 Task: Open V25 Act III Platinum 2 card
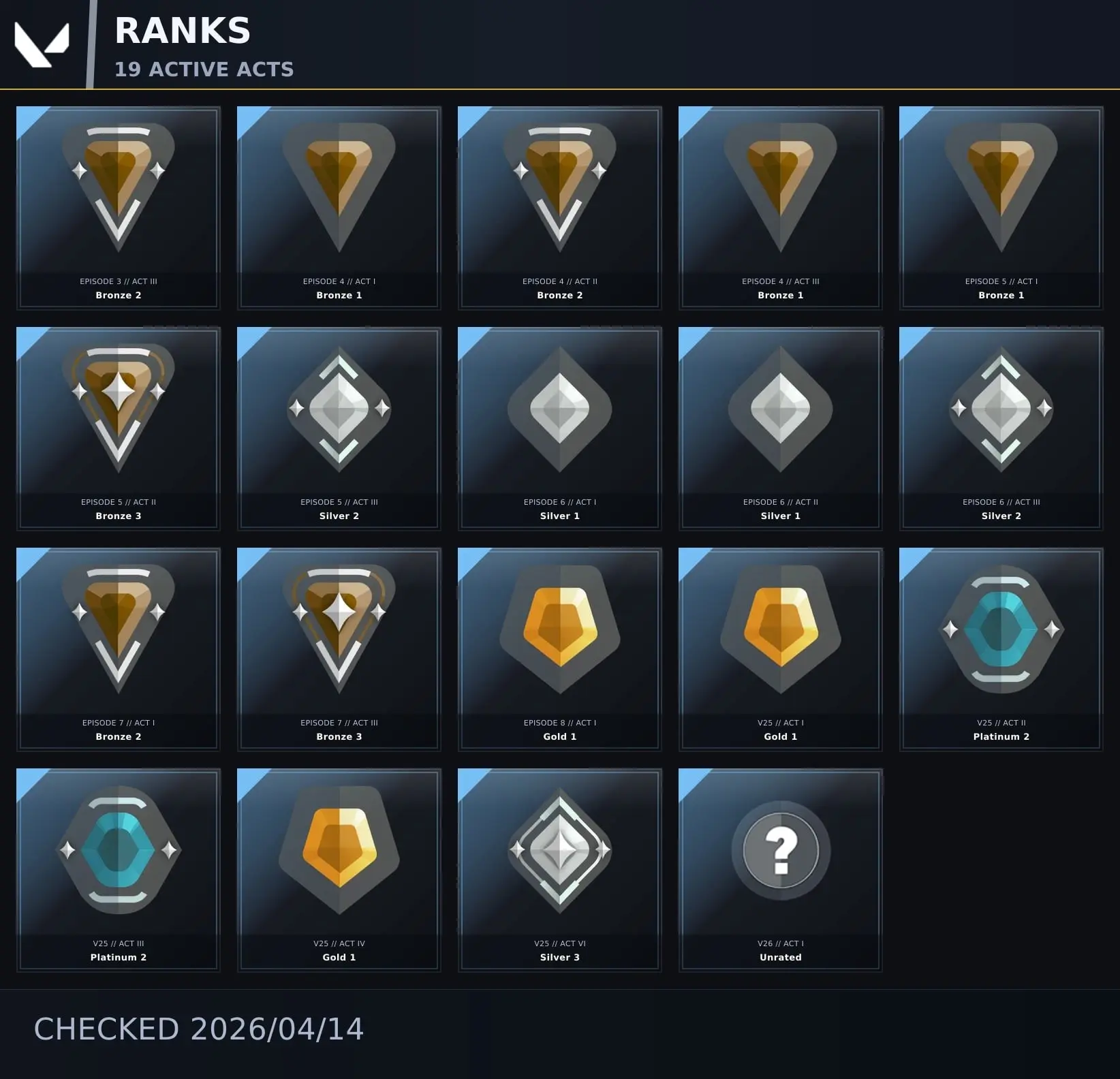[119, 870]
